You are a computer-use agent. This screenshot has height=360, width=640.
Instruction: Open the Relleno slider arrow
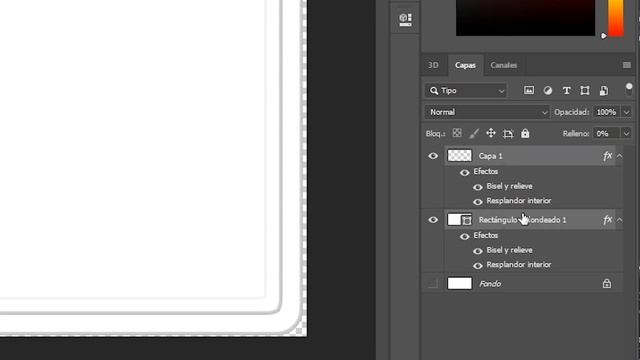point(626,133)
